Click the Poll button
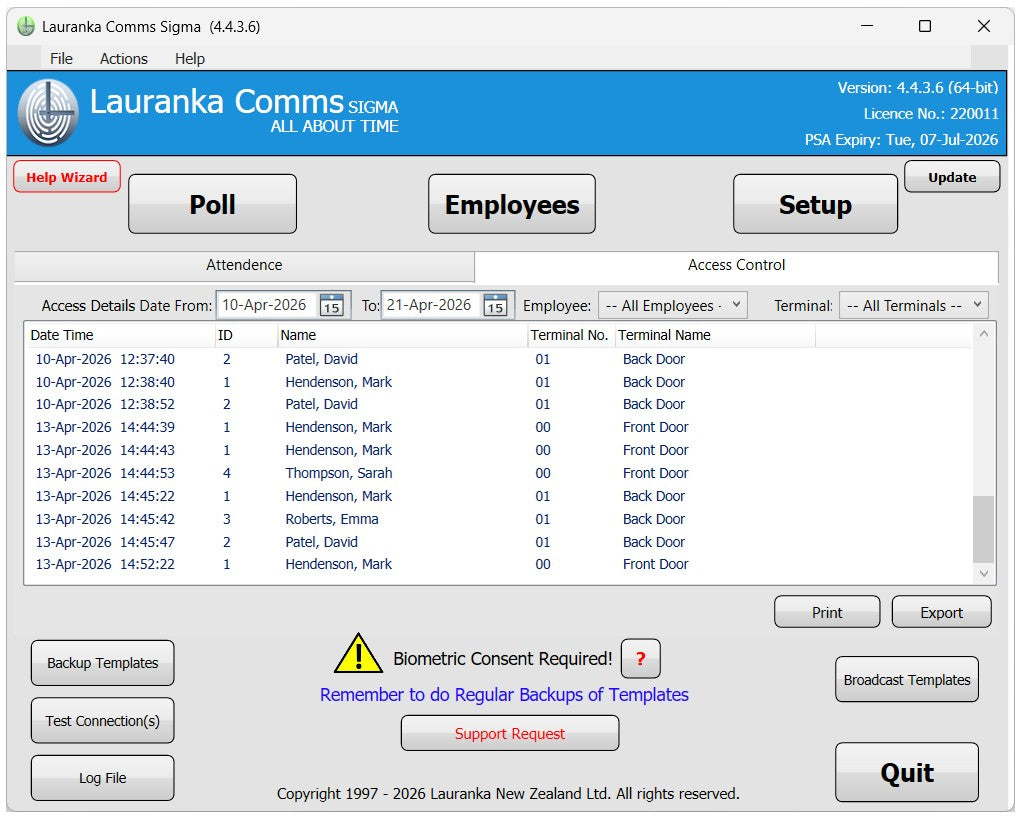Image resolution: width=1021 pixels, height=819 pixels. (212, 204)
